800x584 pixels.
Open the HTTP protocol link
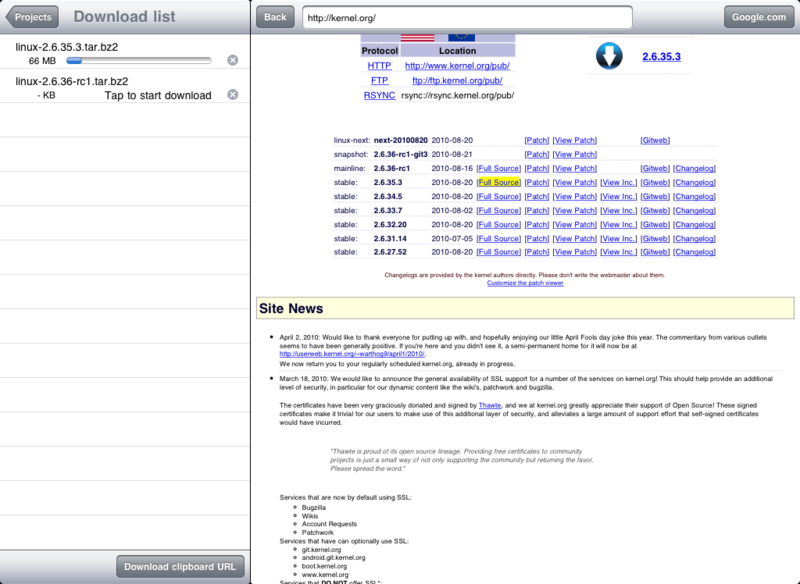(x=379, y=66)
